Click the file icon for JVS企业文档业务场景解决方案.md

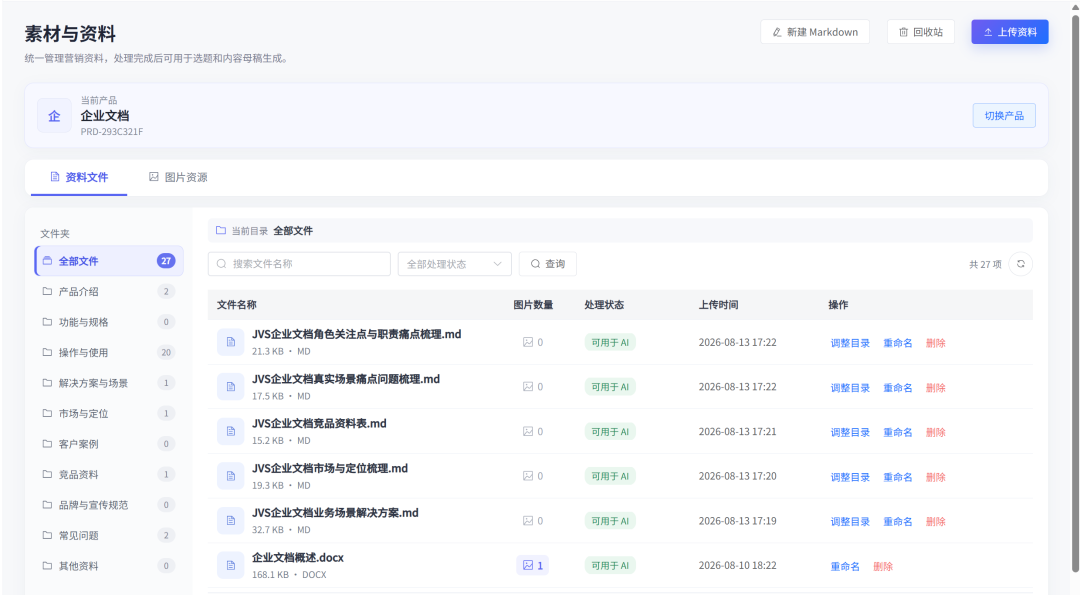coord(231,521)
